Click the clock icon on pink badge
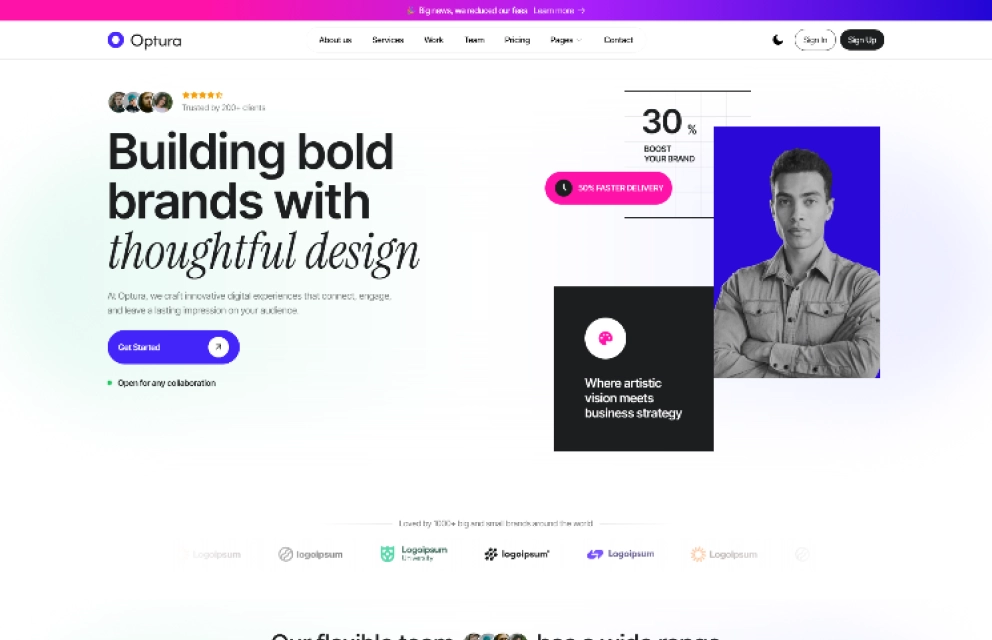Viewport: 992px width, 640px height. (x=564, y=188)
